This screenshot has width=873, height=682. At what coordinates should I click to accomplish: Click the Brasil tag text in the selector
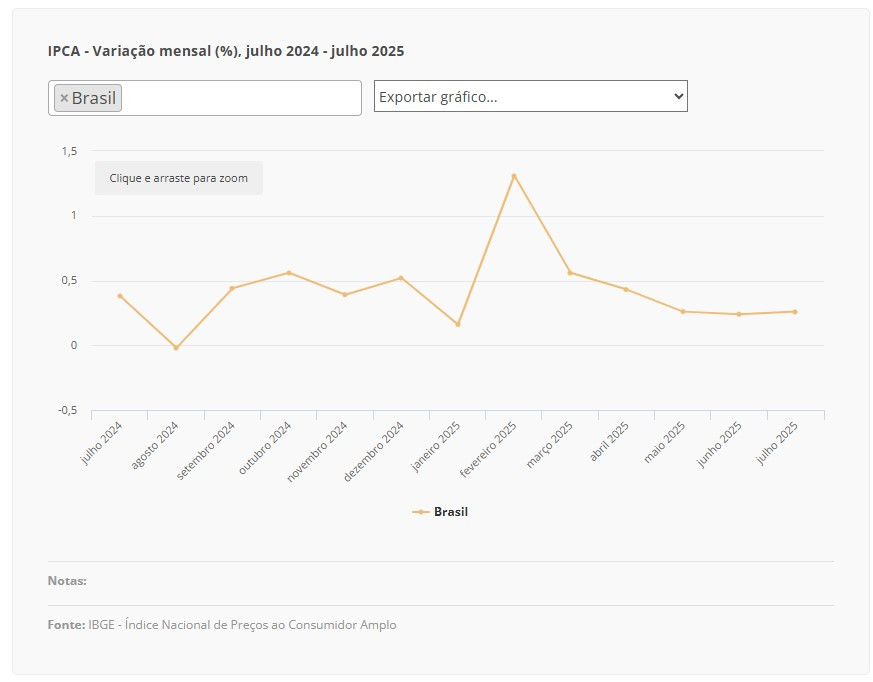(94, 98)
